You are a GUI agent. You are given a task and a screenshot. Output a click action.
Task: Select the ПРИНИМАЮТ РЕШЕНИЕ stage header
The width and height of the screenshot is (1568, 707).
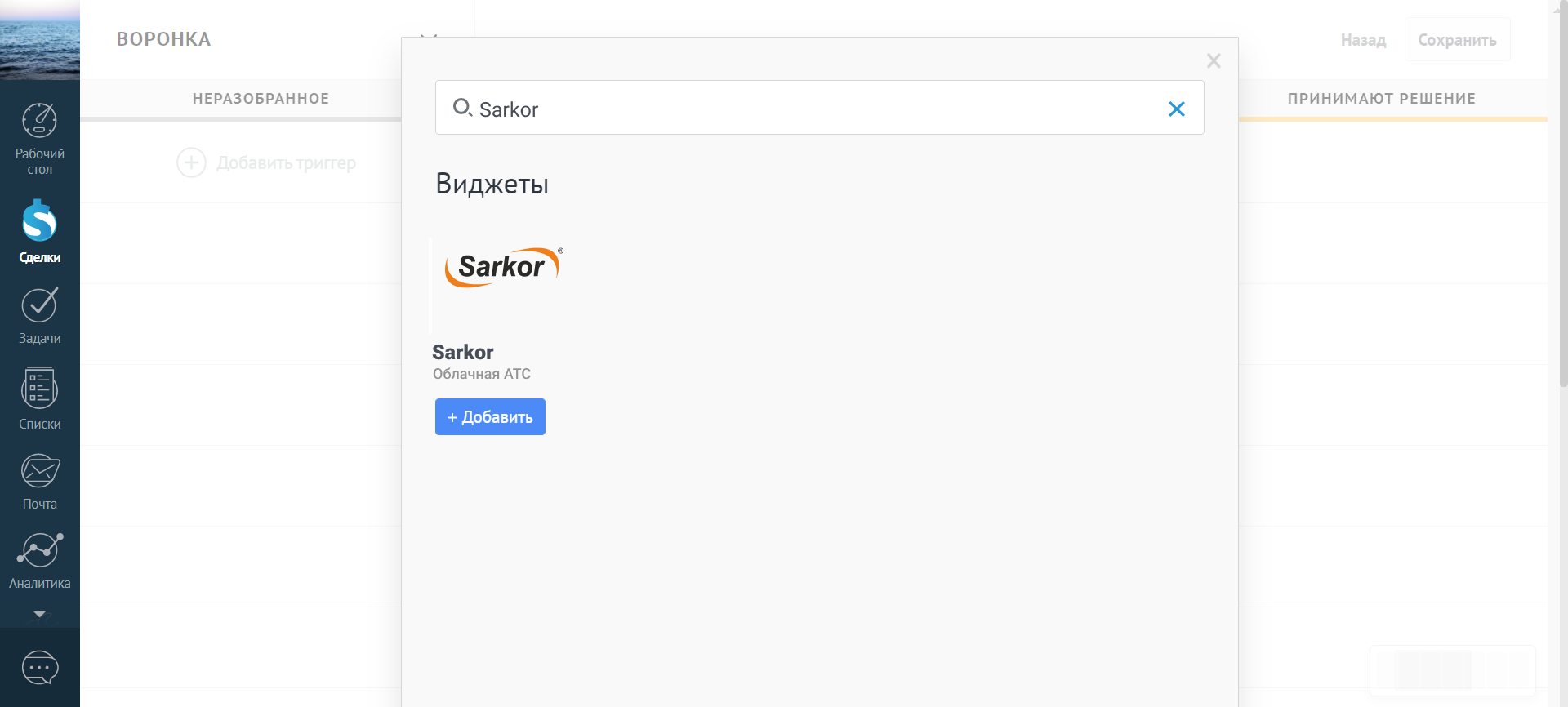[x=1381, y=99]
